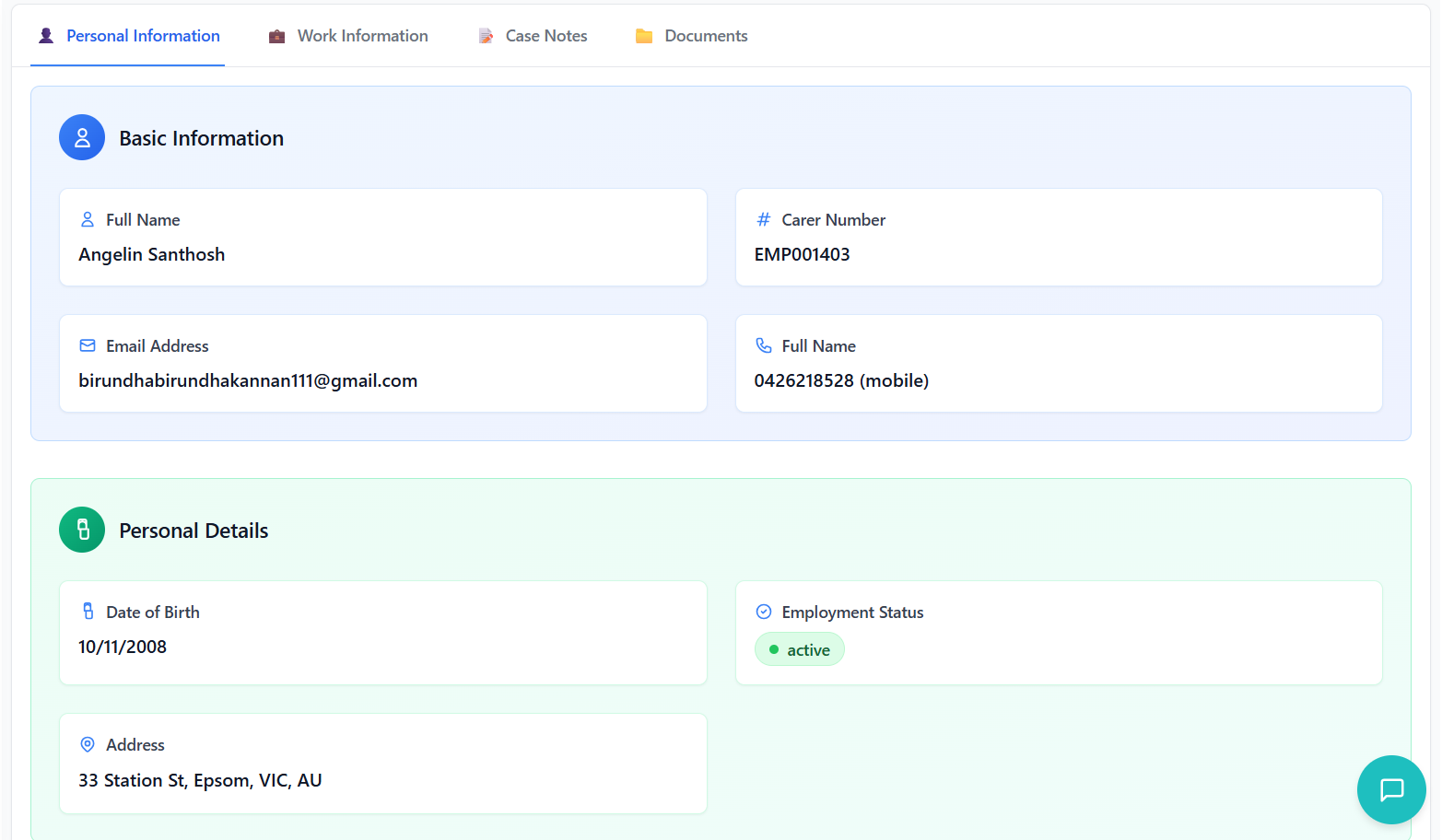Click the check-circle icon beside Employment Status
The image size is (1442, 840).
tap(763, 612)
